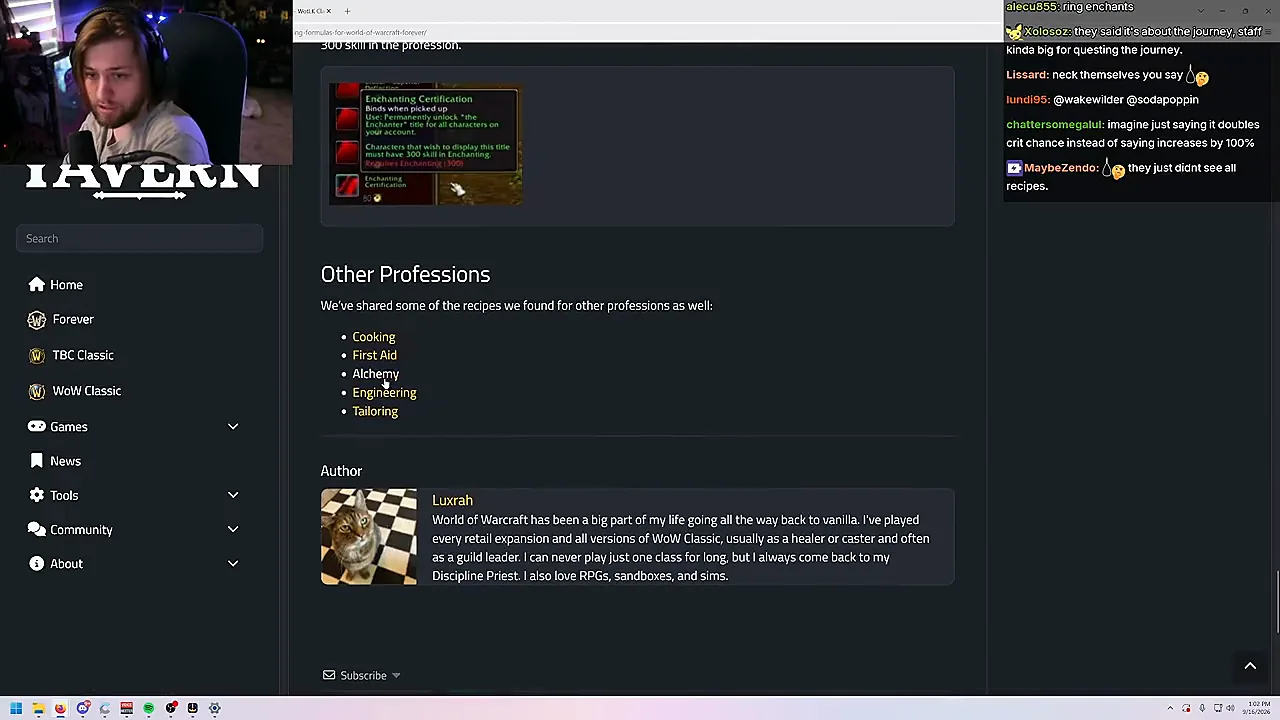Click the Forever emblem icon in sidebar
This screenshot has height=720, width=1280.
37,319
